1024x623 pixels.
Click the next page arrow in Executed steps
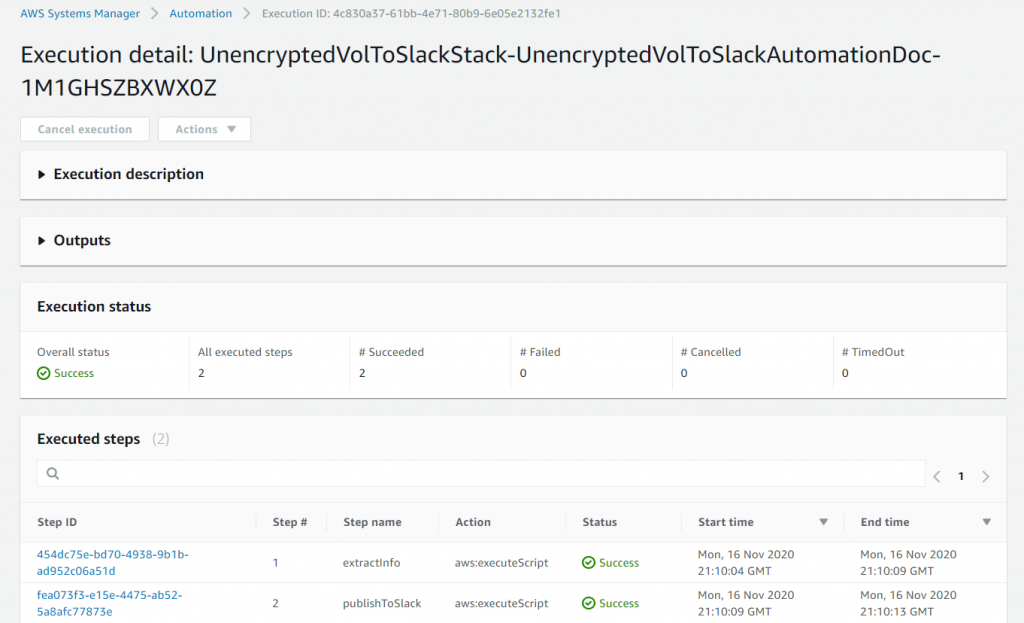(x=985, y=476)
